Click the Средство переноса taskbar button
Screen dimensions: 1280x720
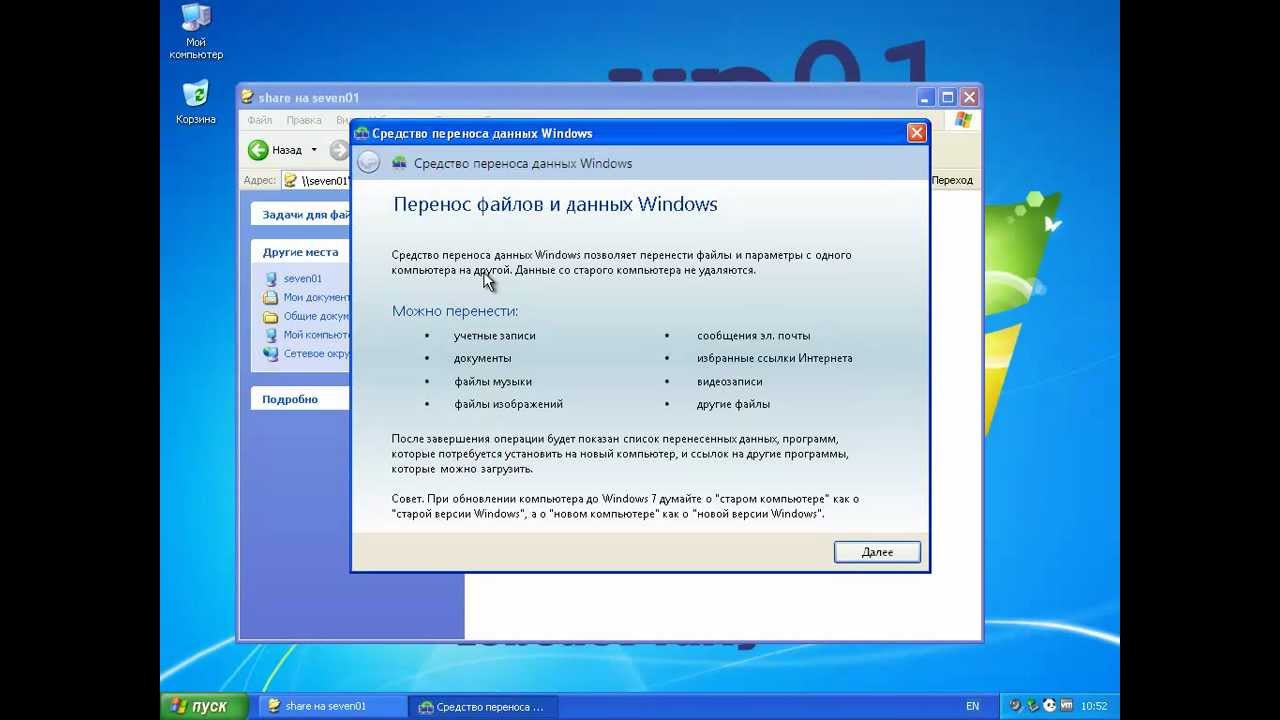[x=483, y=706]
